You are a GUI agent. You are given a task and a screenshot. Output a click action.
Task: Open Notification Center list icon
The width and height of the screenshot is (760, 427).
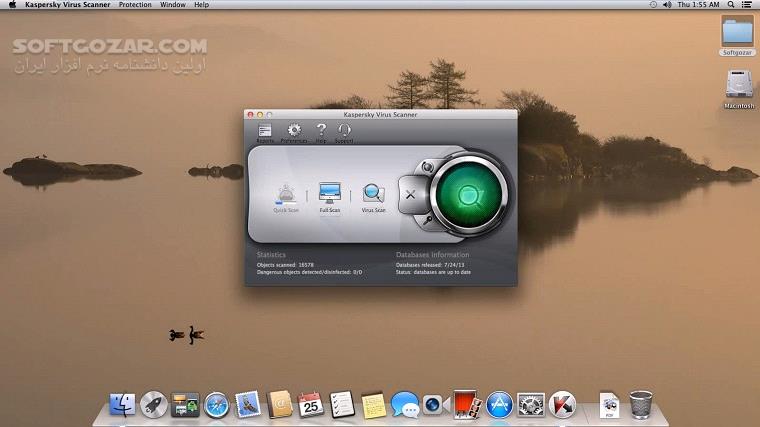coord(747,4)
